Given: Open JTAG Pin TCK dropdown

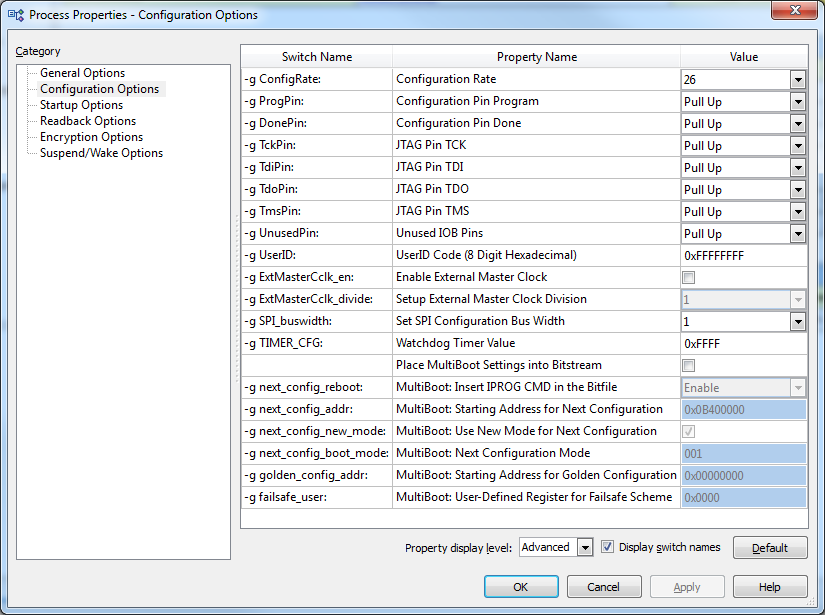Looking at the screenshot, I should (798, 146).
